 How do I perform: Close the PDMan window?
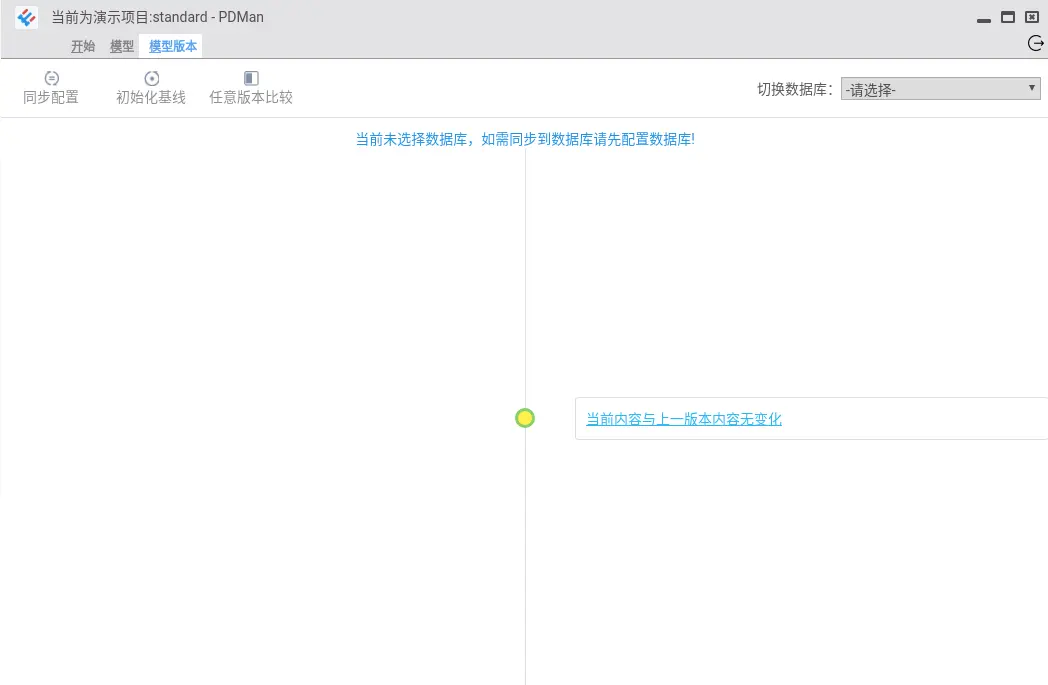tap(1032, 17)
